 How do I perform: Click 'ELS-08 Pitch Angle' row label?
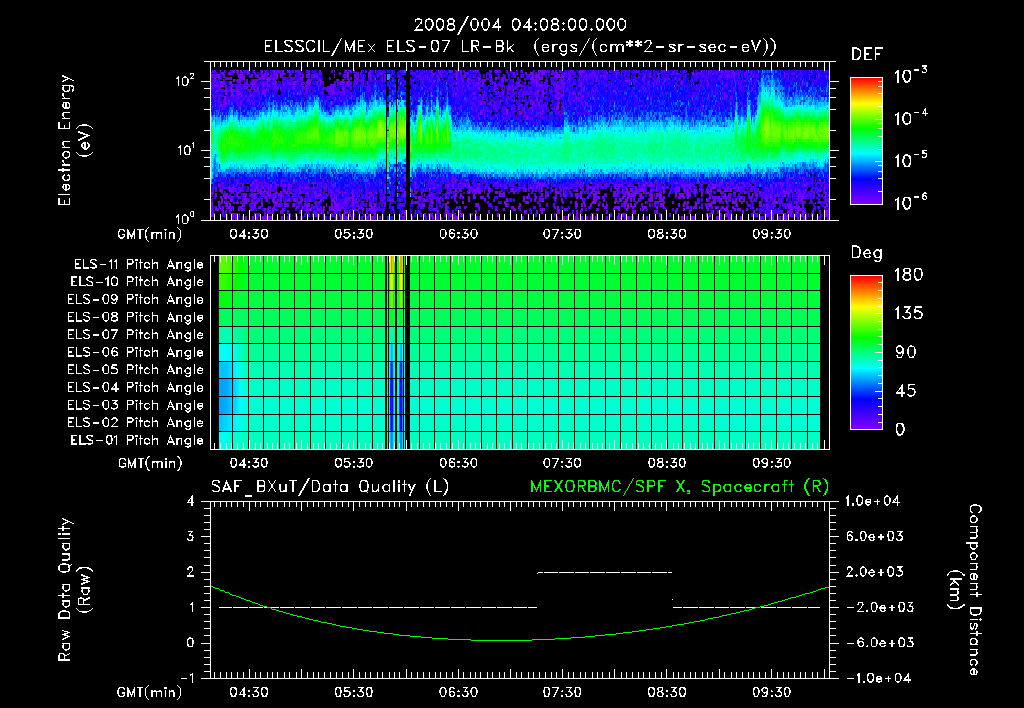point(136,317)
